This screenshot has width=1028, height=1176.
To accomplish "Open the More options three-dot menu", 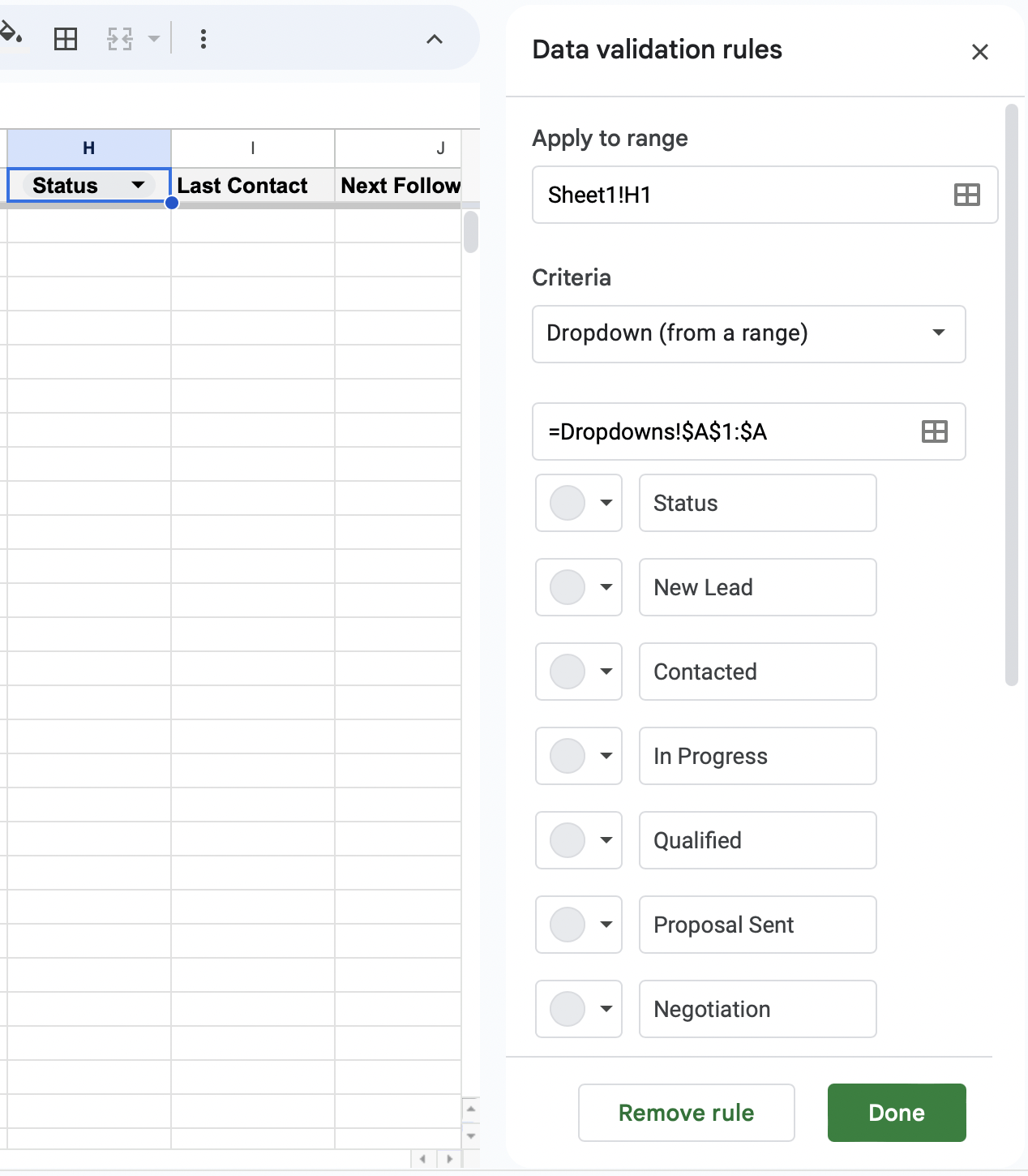I will point(203,37).
